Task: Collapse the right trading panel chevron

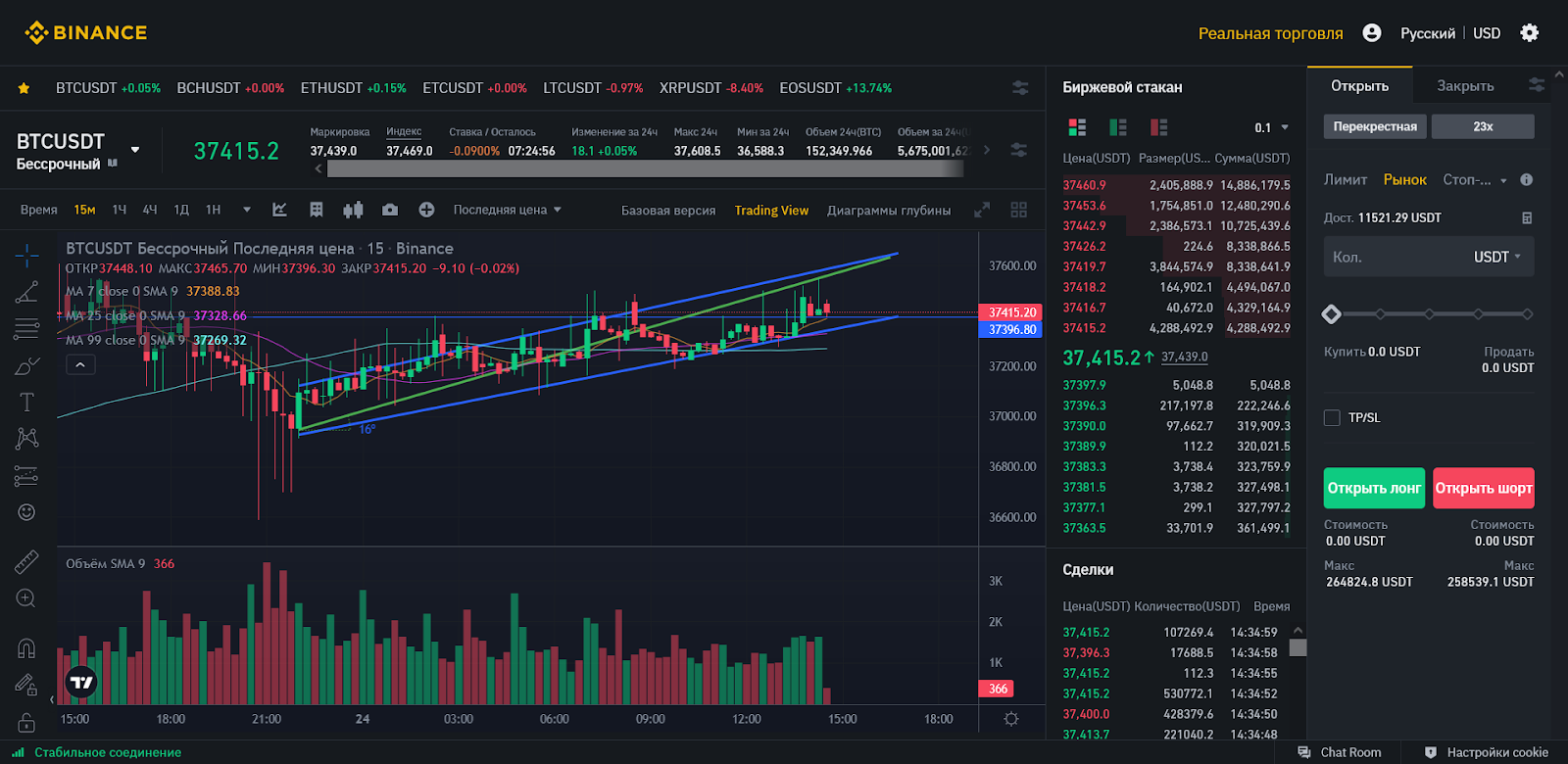Action: point(1559,74)
